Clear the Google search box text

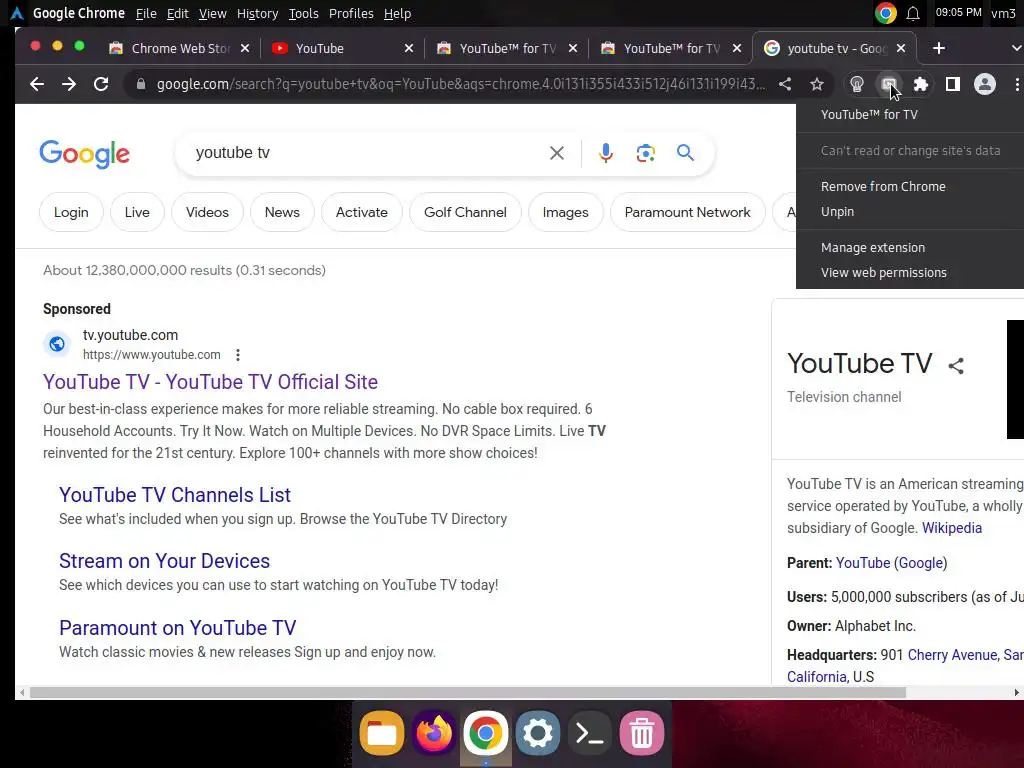pos(557,153)
